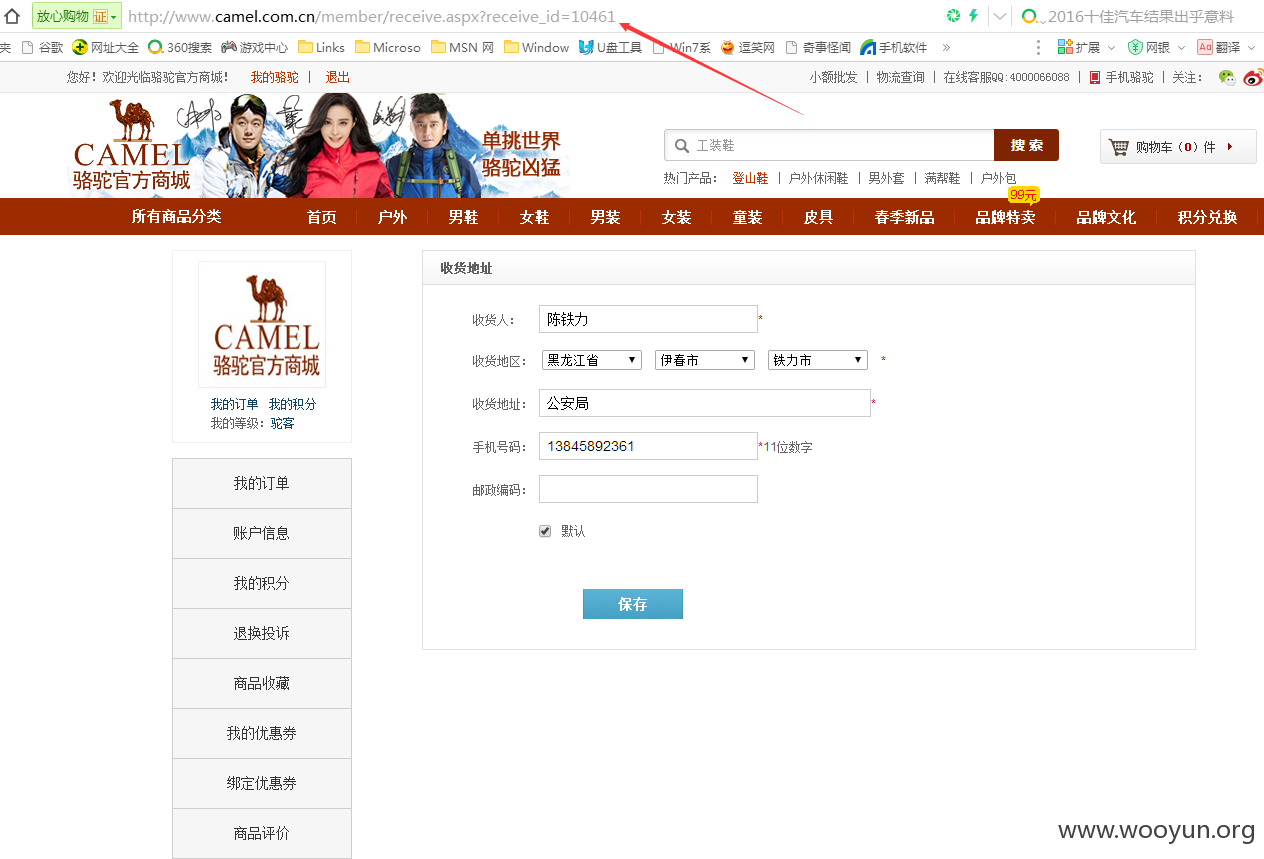Click the green refresh icon in address bar
The width and height of the screenshot is (1264, 859).
[x=953, y=16]
